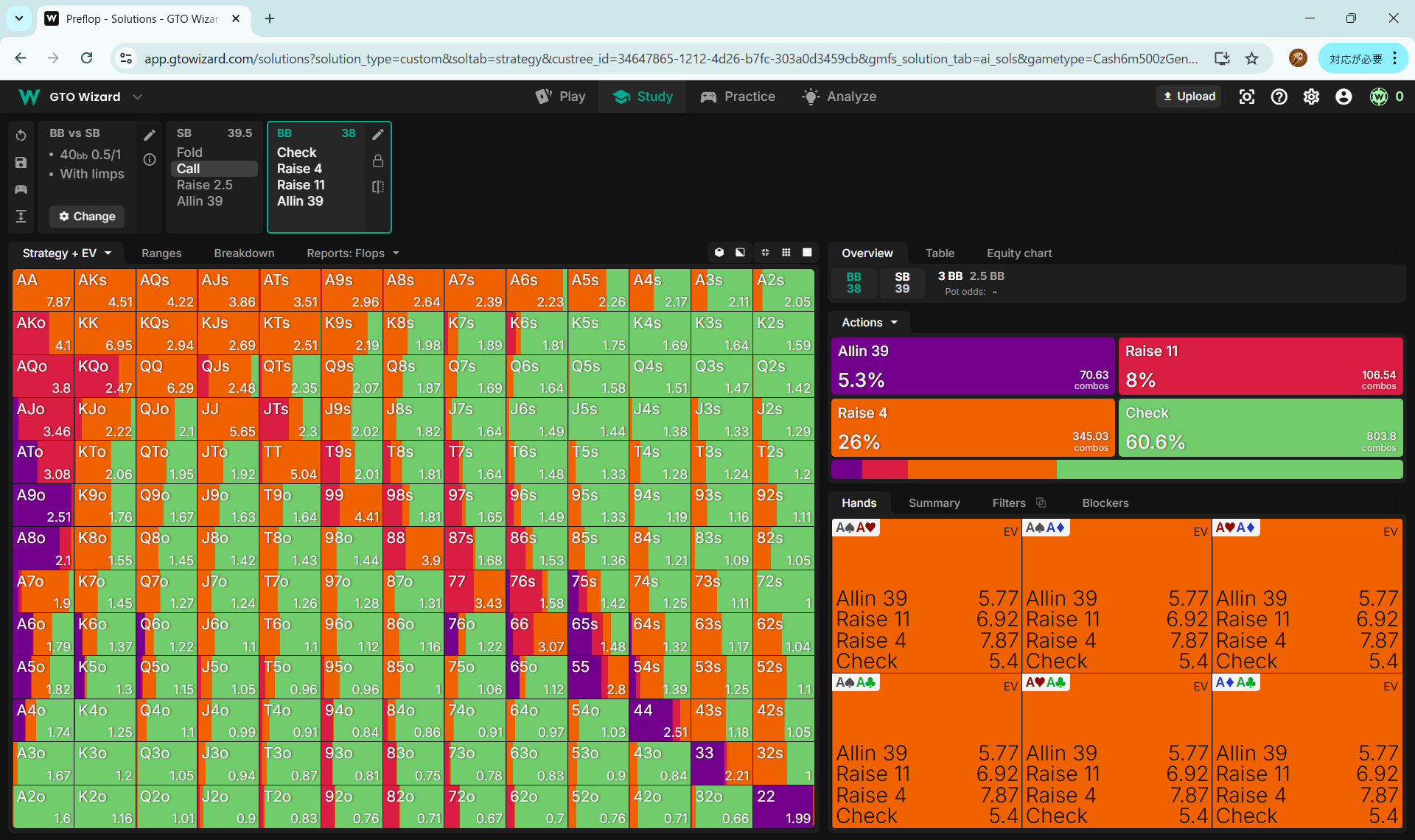This screenshot has height=840, width=1415.
Task: Click the info icon beside BB vs SB
Action: click(x=150, y=160)
